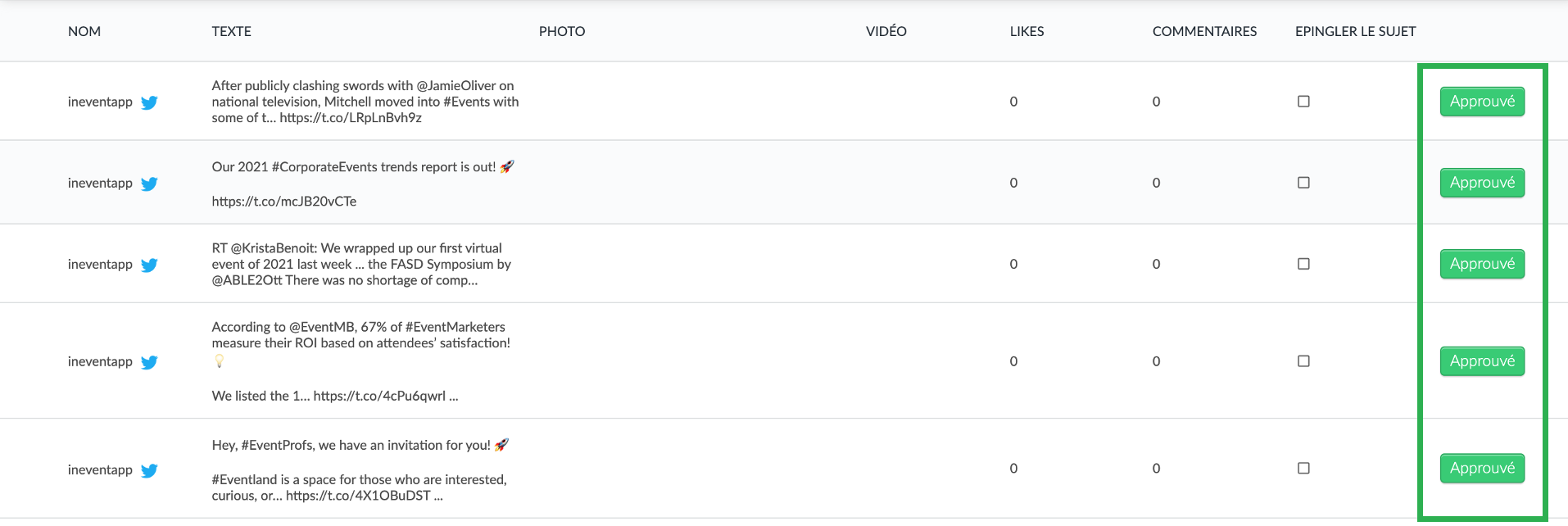The height and width of the screenshot is (526, 1568).
Task: Select the NOM column header
Action: tap(84, 31)
